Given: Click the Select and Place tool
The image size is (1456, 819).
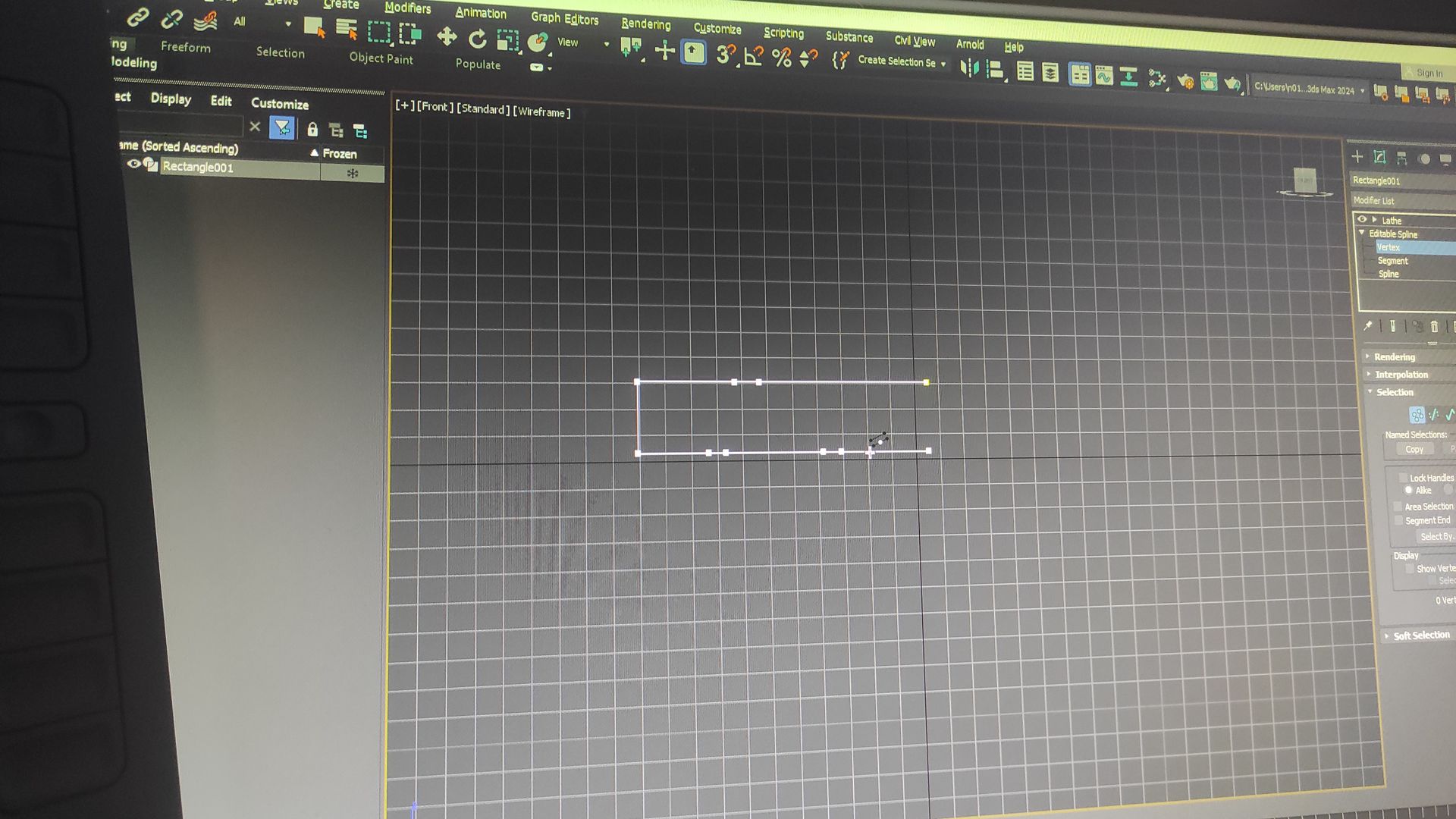Looking at the screenshot, I should (x=538, y=42).
